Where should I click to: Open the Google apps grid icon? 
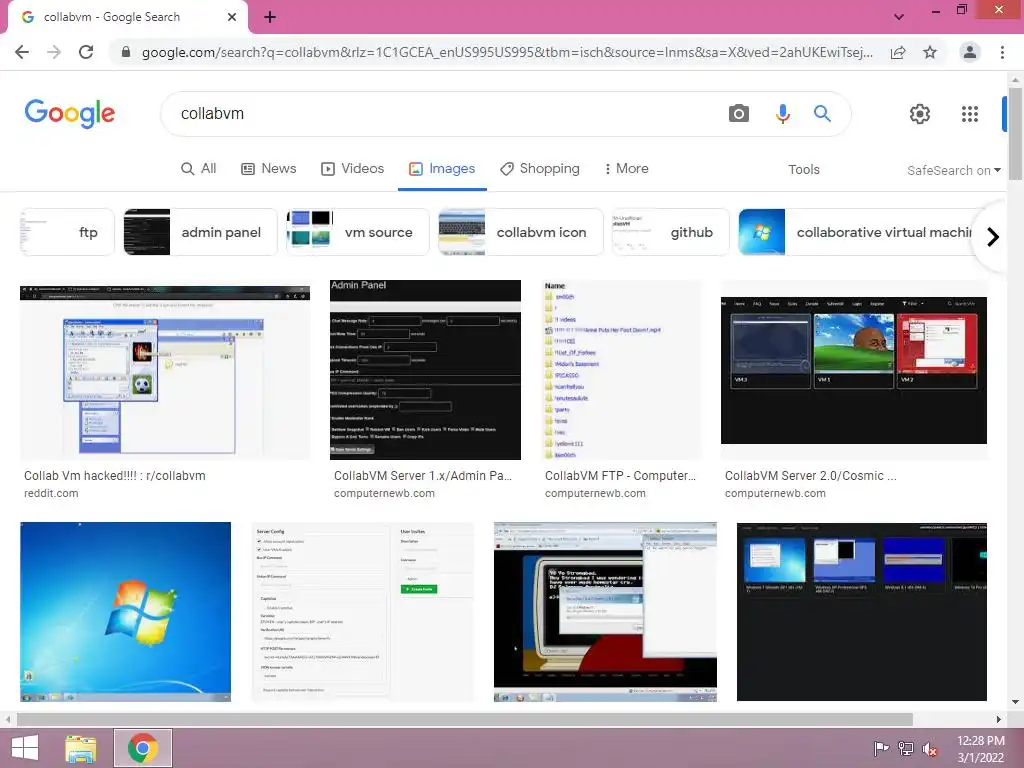pyautogui.click(x=970, y=114)
